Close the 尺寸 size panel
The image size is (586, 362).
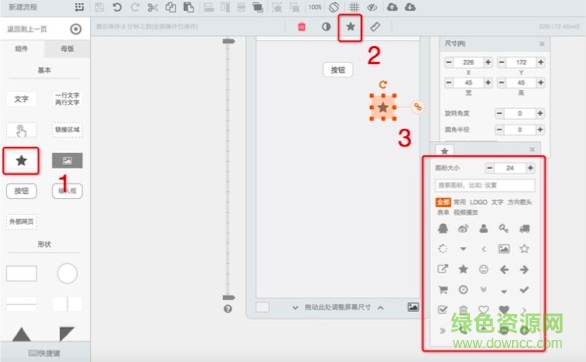pos(542,44)
